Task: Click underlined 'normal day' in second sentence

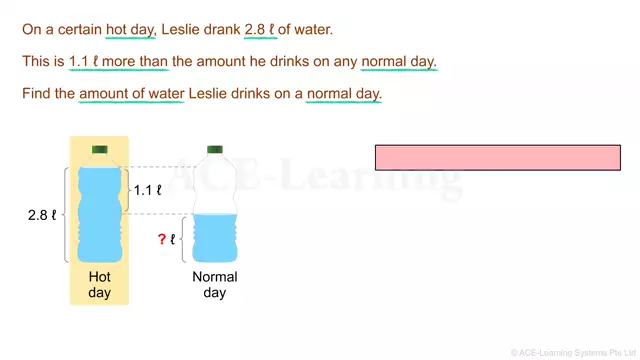Action: point(399,62)
